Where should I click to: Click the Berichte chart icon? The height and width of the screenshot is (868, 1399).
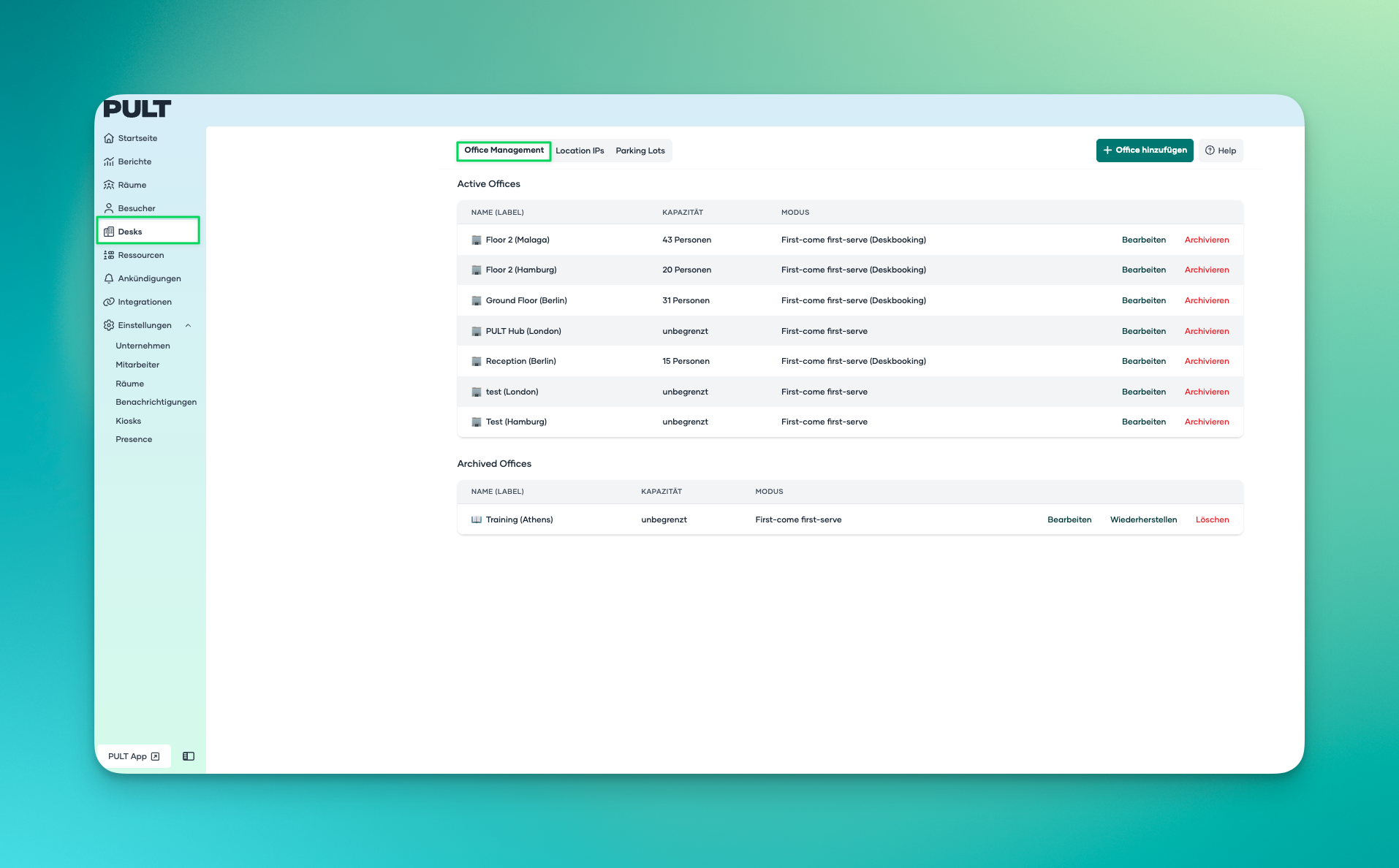coord(109,161)
